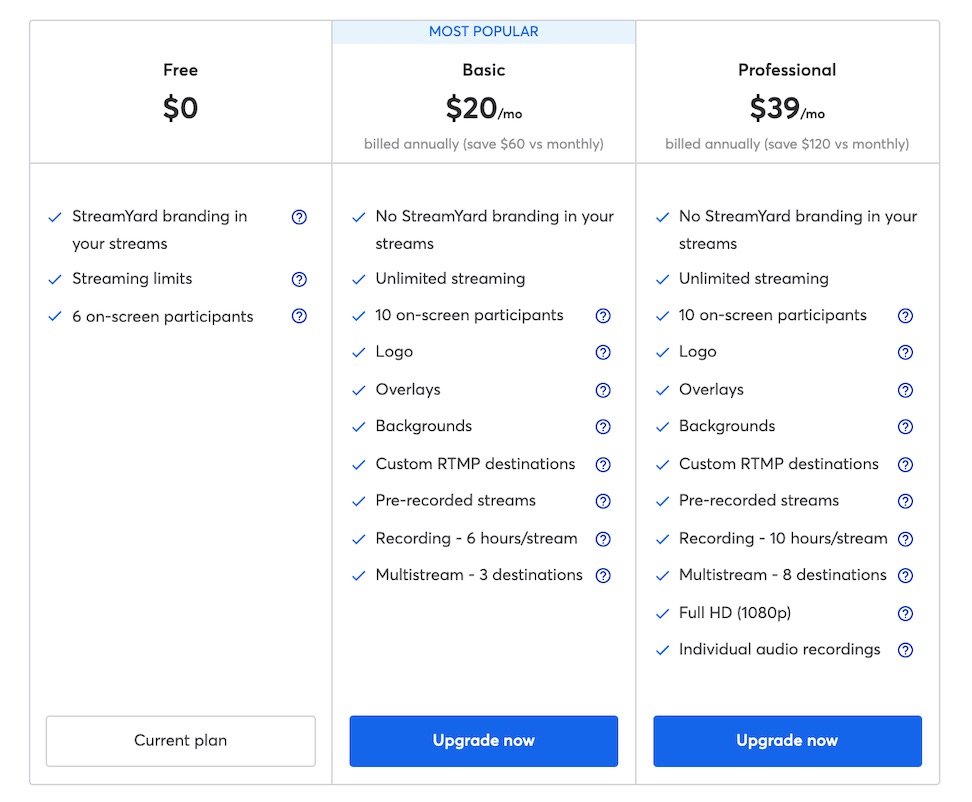The height and width of the screenshot is (802, 972).
Task: Select the Professional plan title
Action: click(787, 70)
